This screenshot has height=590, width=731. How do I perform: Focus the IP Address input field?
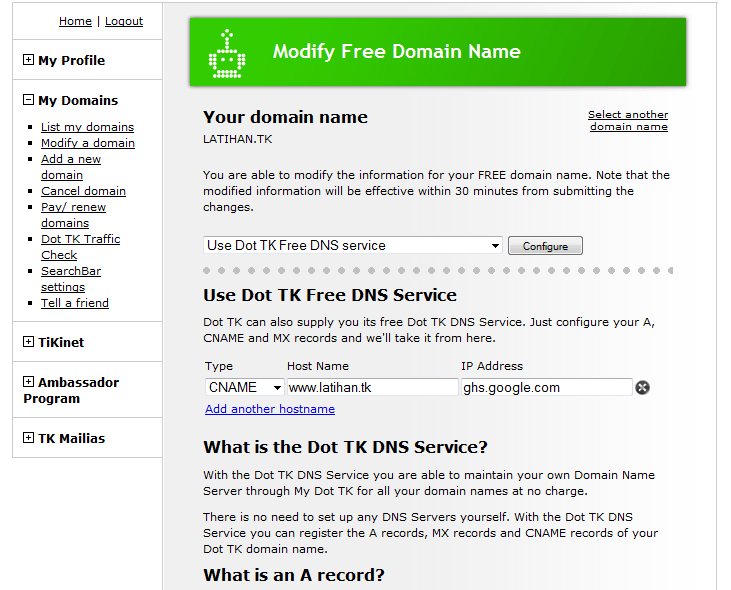(x=547, y=387)
